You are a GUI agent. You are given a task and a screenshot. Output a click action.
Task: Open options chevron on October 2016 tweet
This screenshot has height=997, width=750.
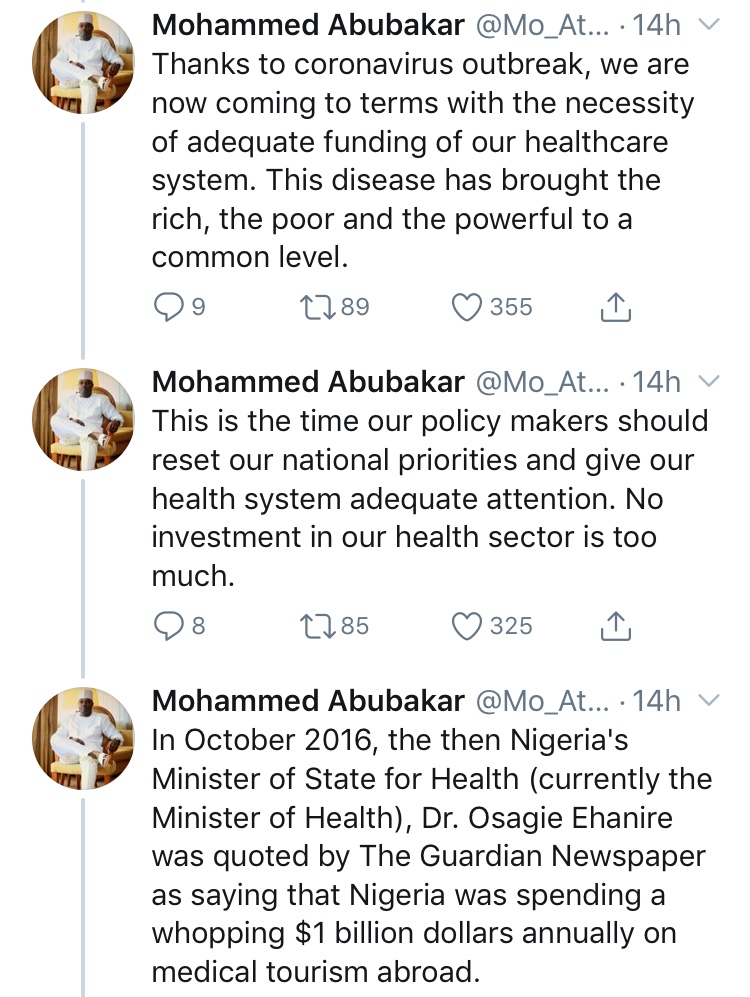pos(708,701)
